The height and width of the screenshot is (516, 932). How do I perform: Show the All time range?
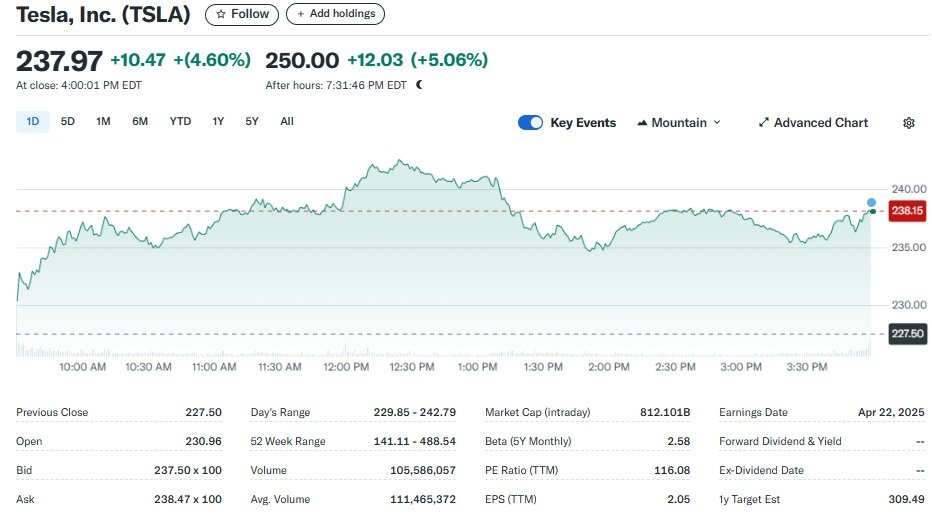coord(287,122)
